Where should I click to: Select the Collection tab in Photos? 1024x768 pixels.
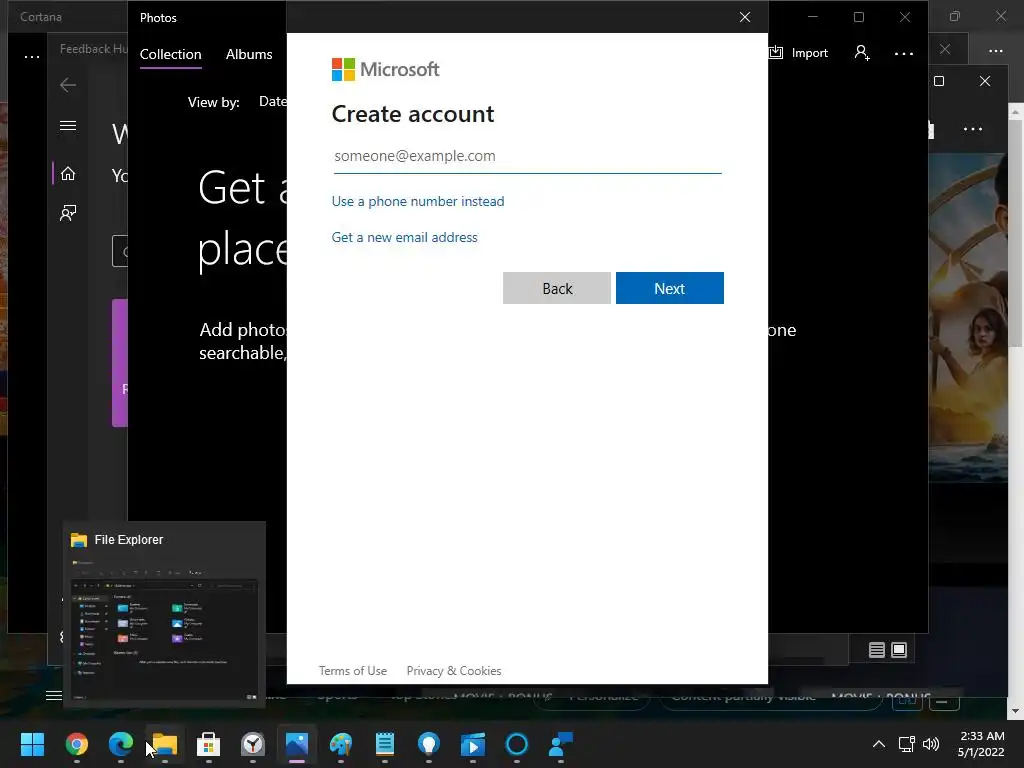point(170,54)
